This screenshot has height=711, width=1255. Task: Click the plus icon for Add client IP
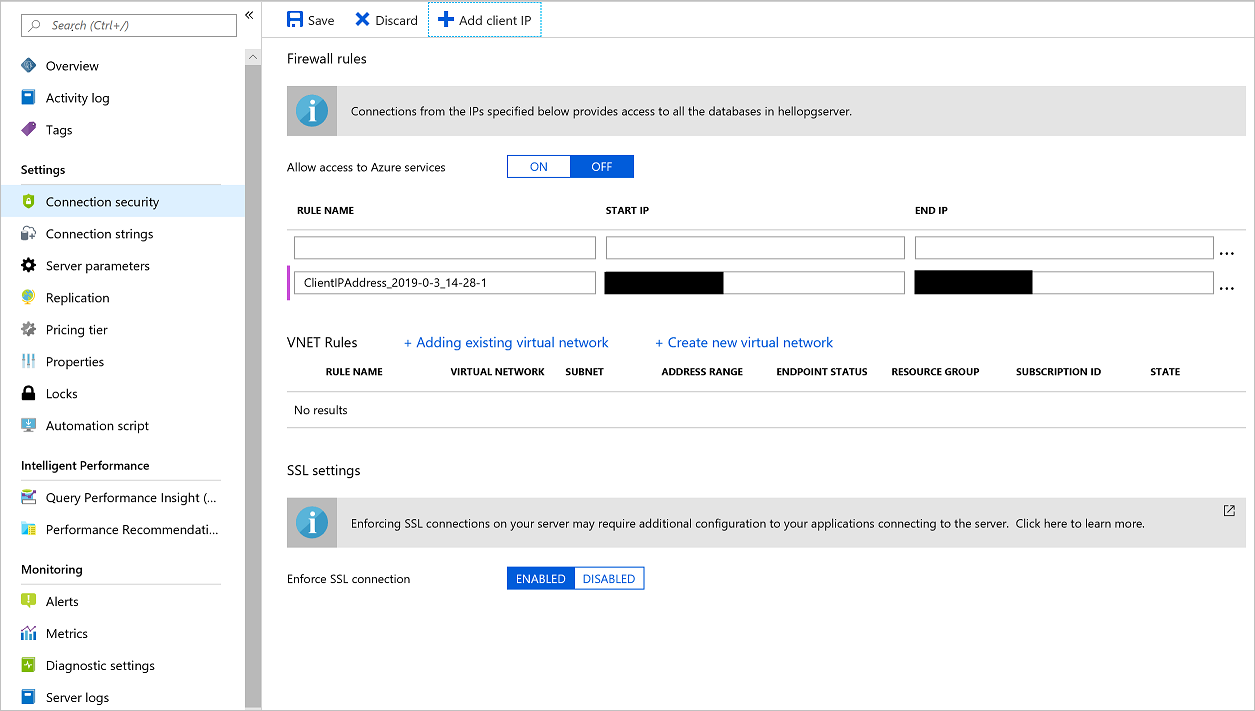point(446,20)
